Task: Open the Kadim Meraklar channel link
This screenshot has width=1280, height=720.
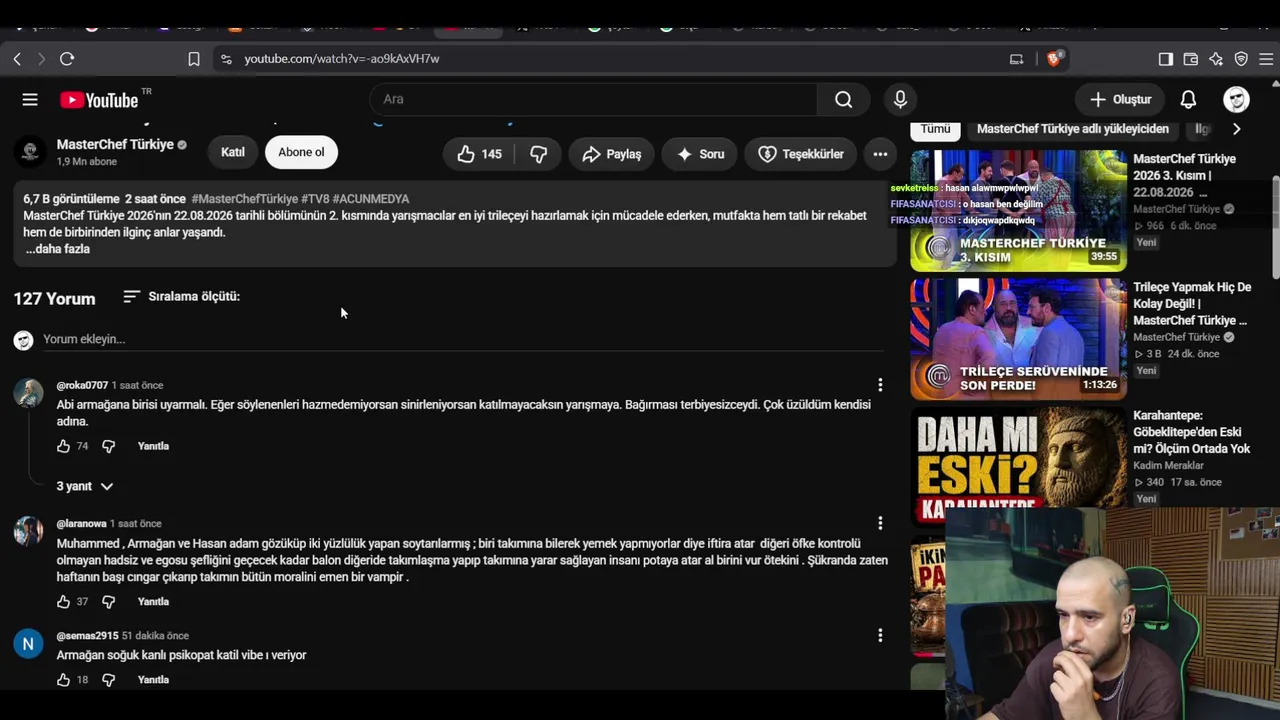Action: [x=1168, y=466]
